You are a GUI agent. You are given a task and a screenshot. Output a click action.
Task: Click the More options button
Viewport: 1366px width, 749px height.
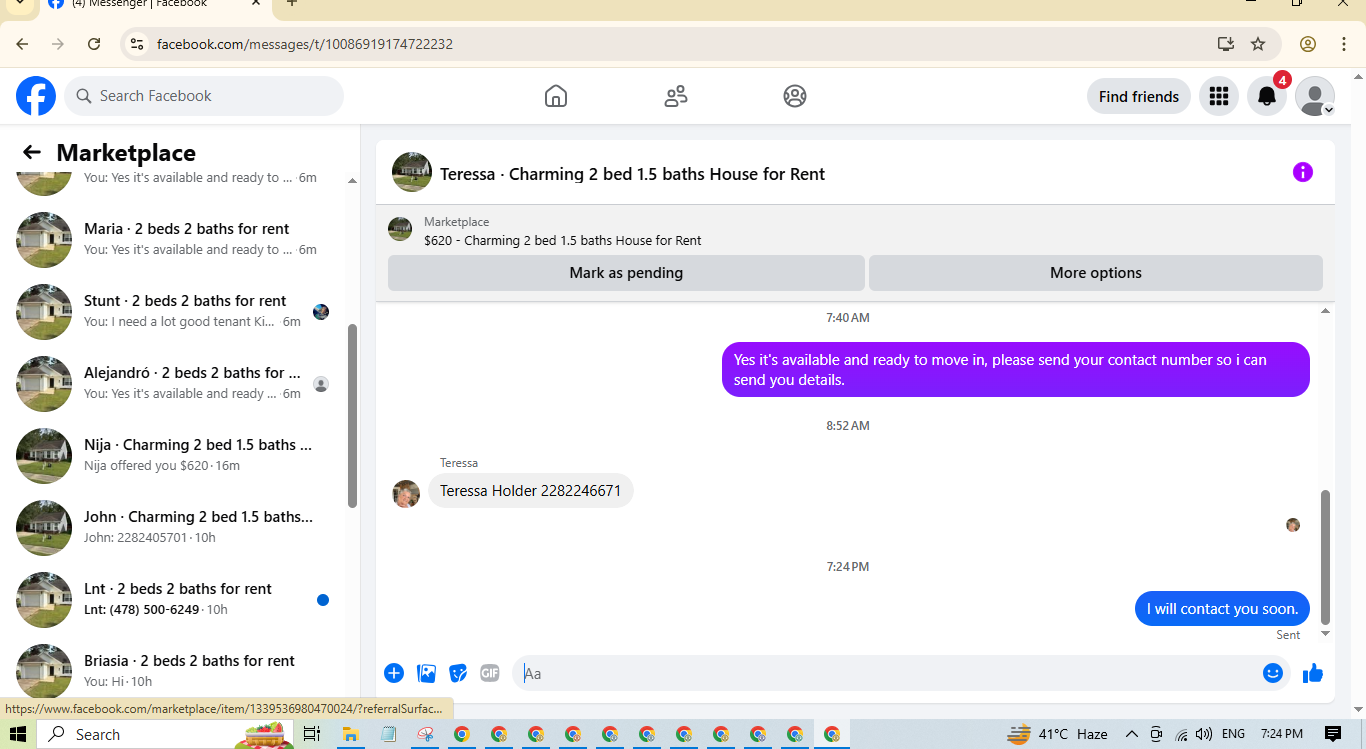(1096, 273)
